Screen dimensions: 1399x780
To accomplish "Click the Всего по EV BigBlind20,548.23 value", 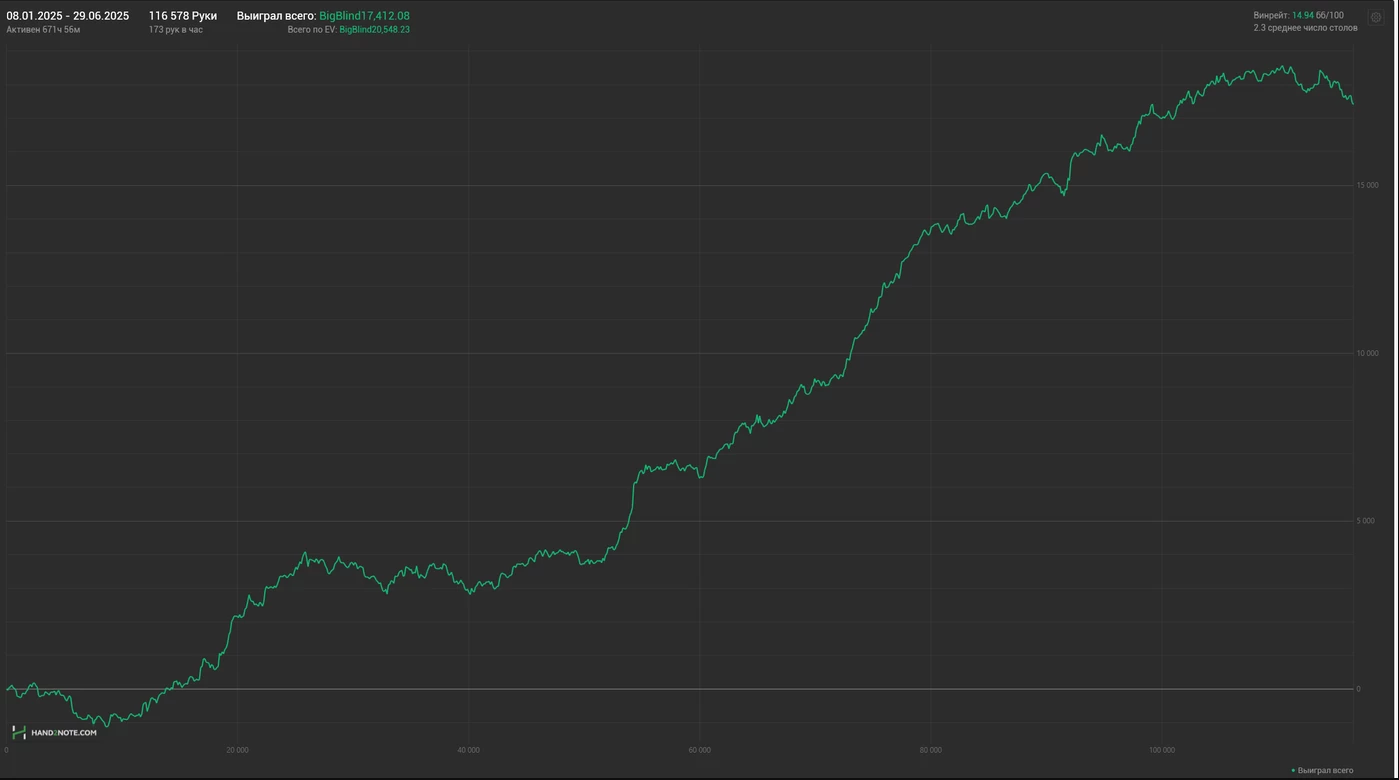I will point(374,30).
